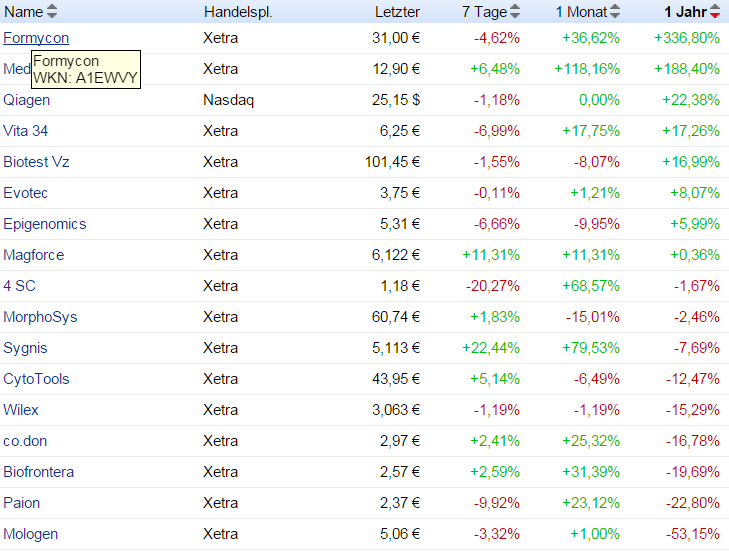Image resolution: width=729 pixels, height=551 pixels.
Task: Open the Qiagen stock page
Action: 27,100
